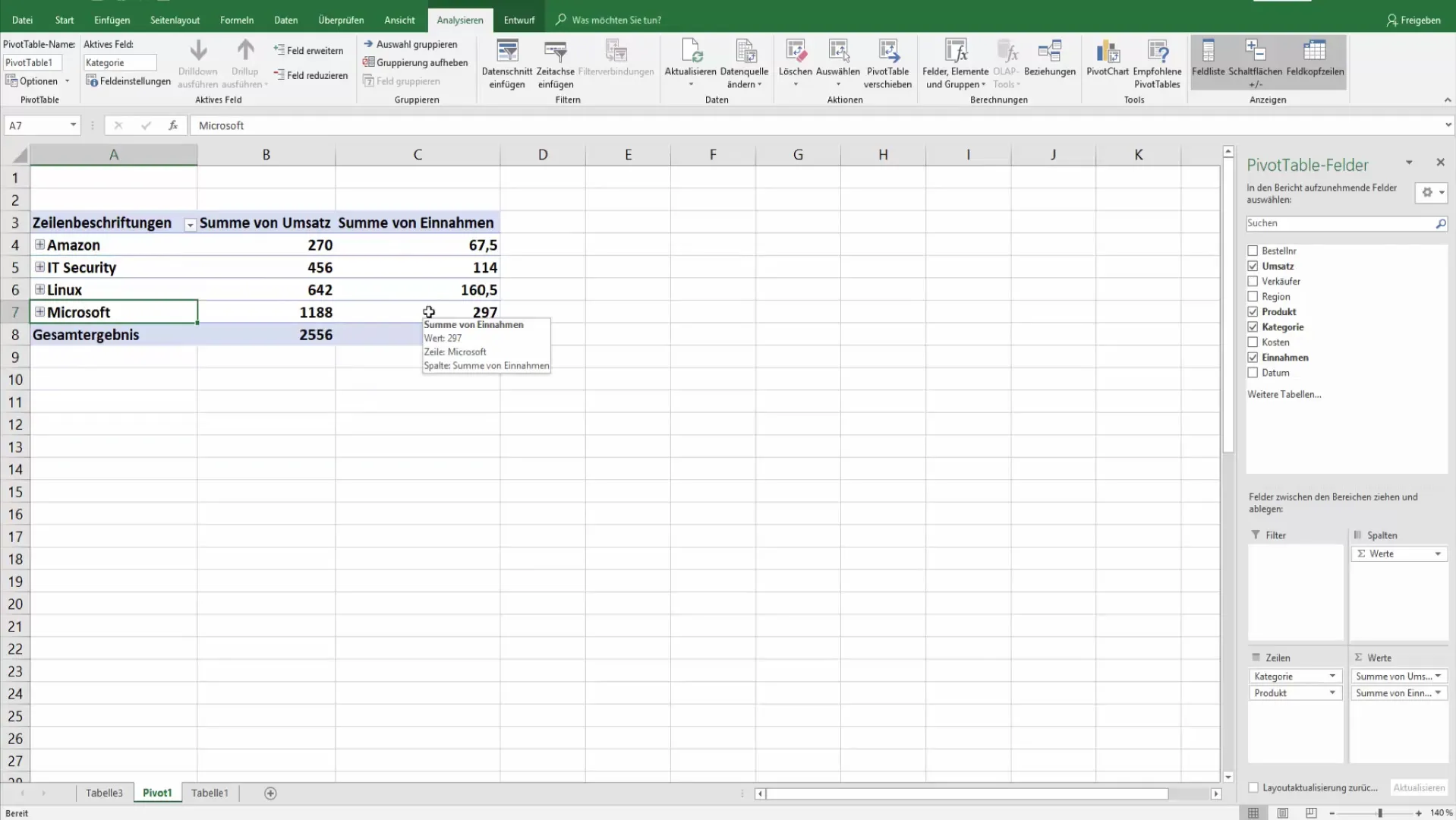
Task: Check the Kosten field
Action: 1253,342
